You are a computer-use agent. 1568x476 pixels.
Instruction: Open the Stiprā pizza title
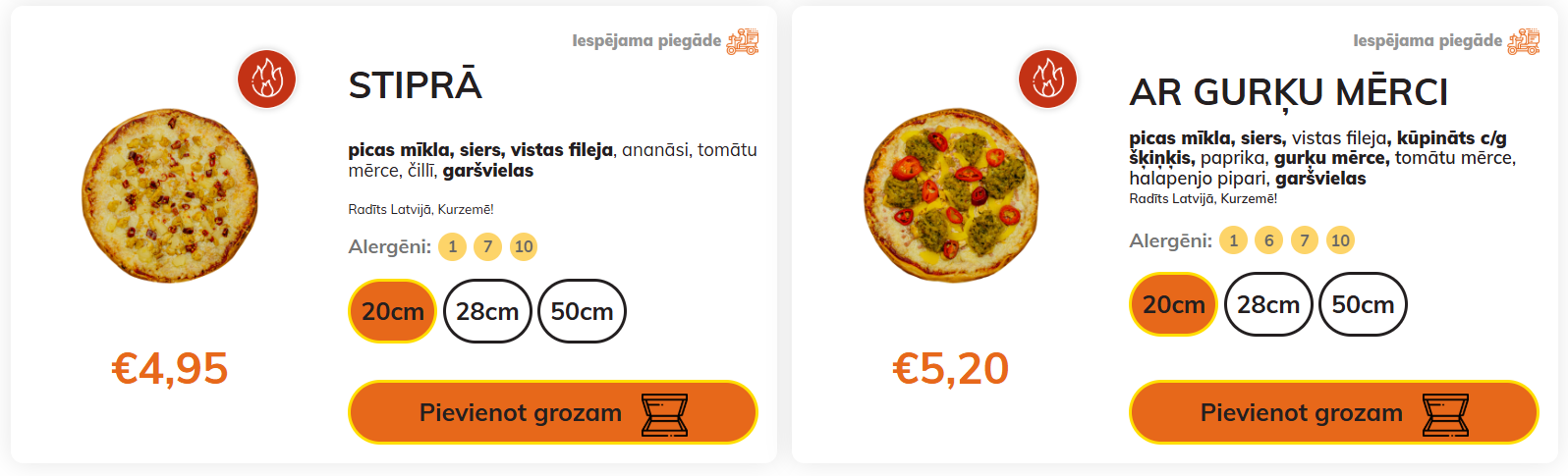pyautogui.click(x=415, y=86)
